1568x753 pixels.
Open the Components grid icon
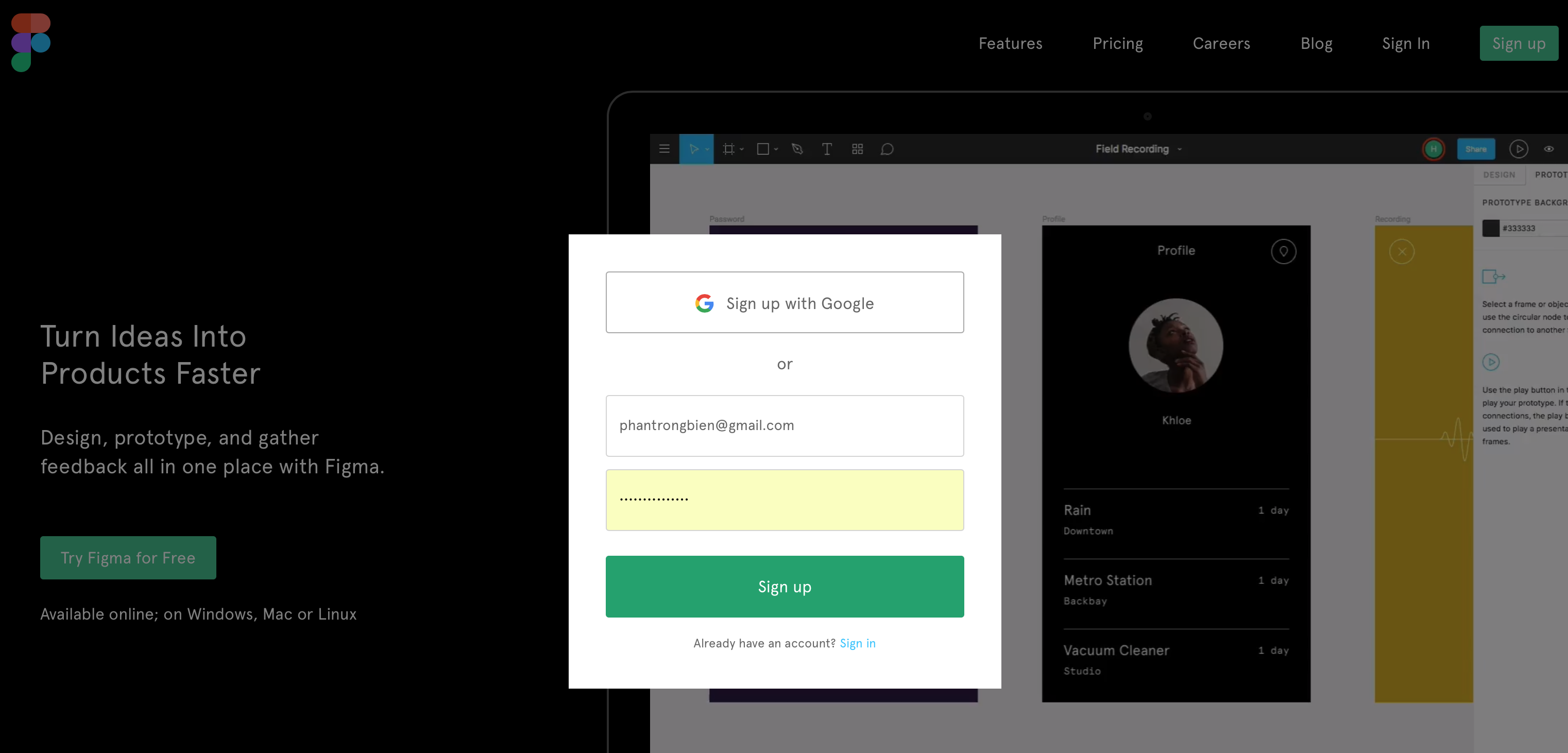(858, 148)
